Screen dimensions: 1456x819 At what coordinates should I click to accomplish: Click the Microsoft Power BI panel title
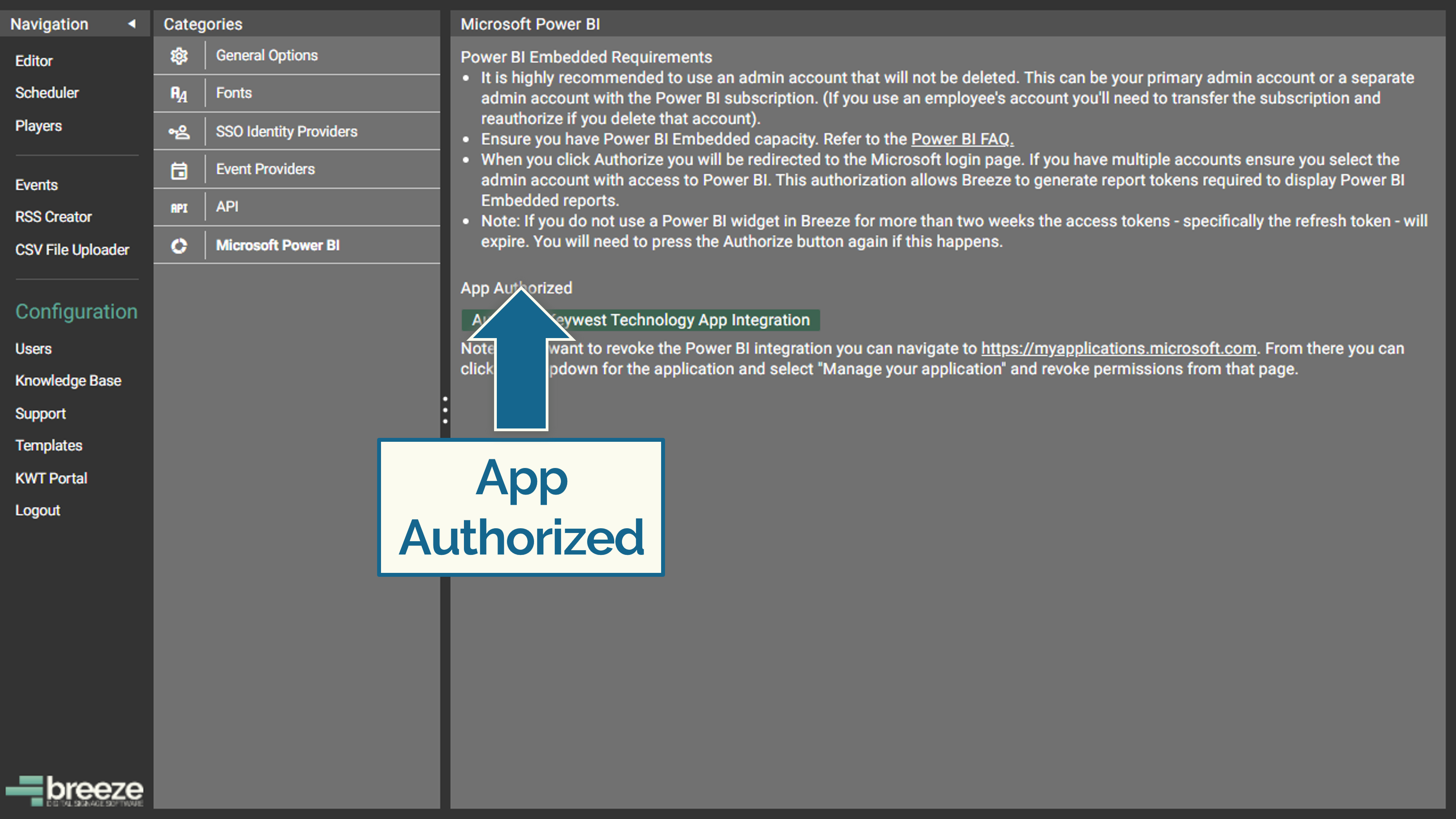click(530, 24)
